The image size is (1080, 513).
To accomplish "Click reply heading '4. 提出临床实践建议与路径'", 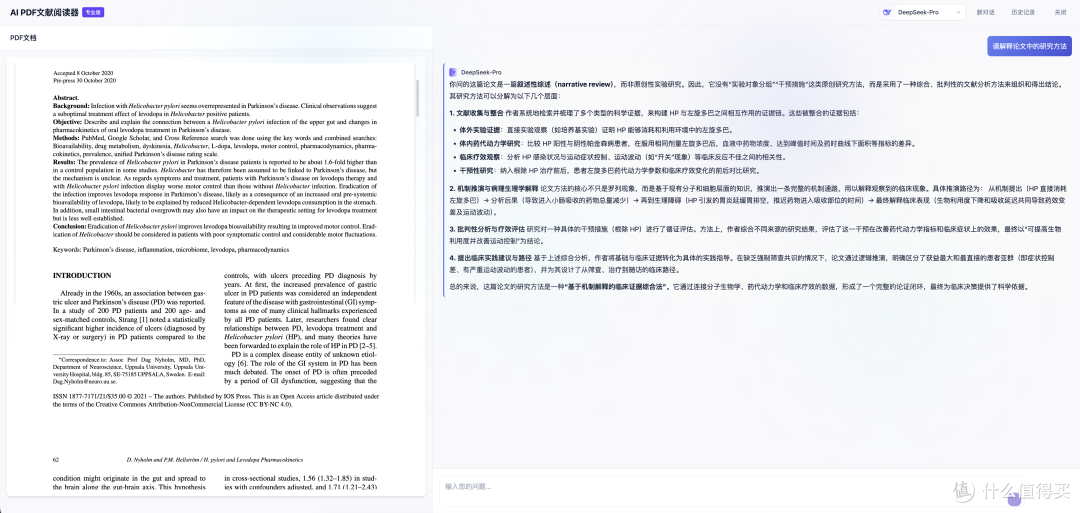I will tap(490, 257).
